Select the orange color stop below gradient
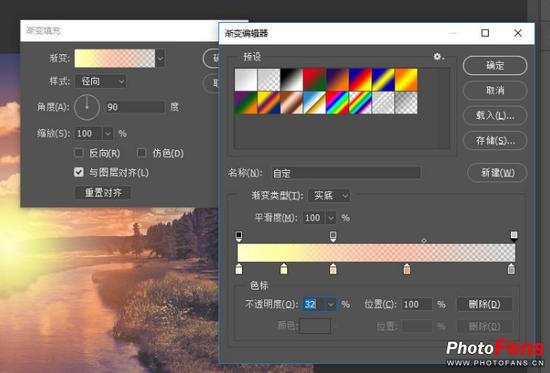Viewport: 550px width, 373px height. tap(407, 269)
